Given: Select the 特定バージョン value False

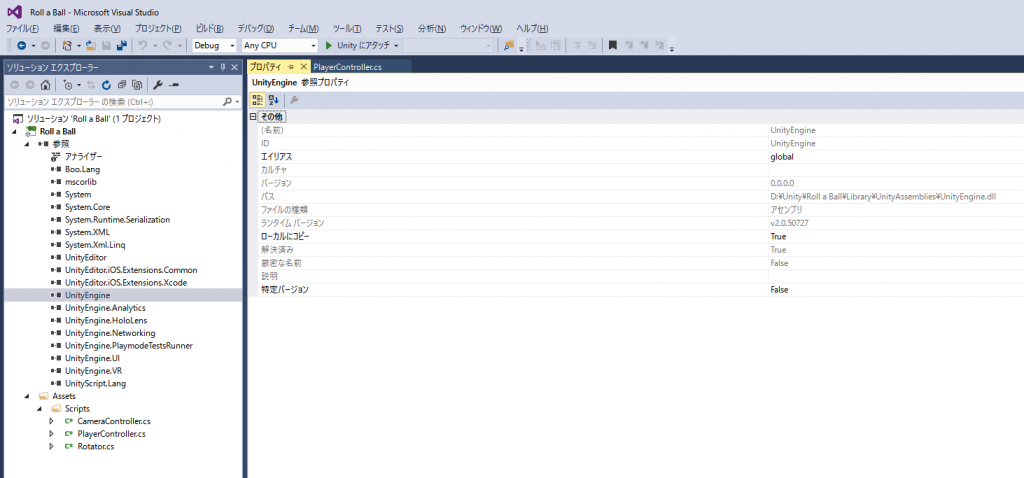Looking at the screenshot, I should tap(779, 289).
